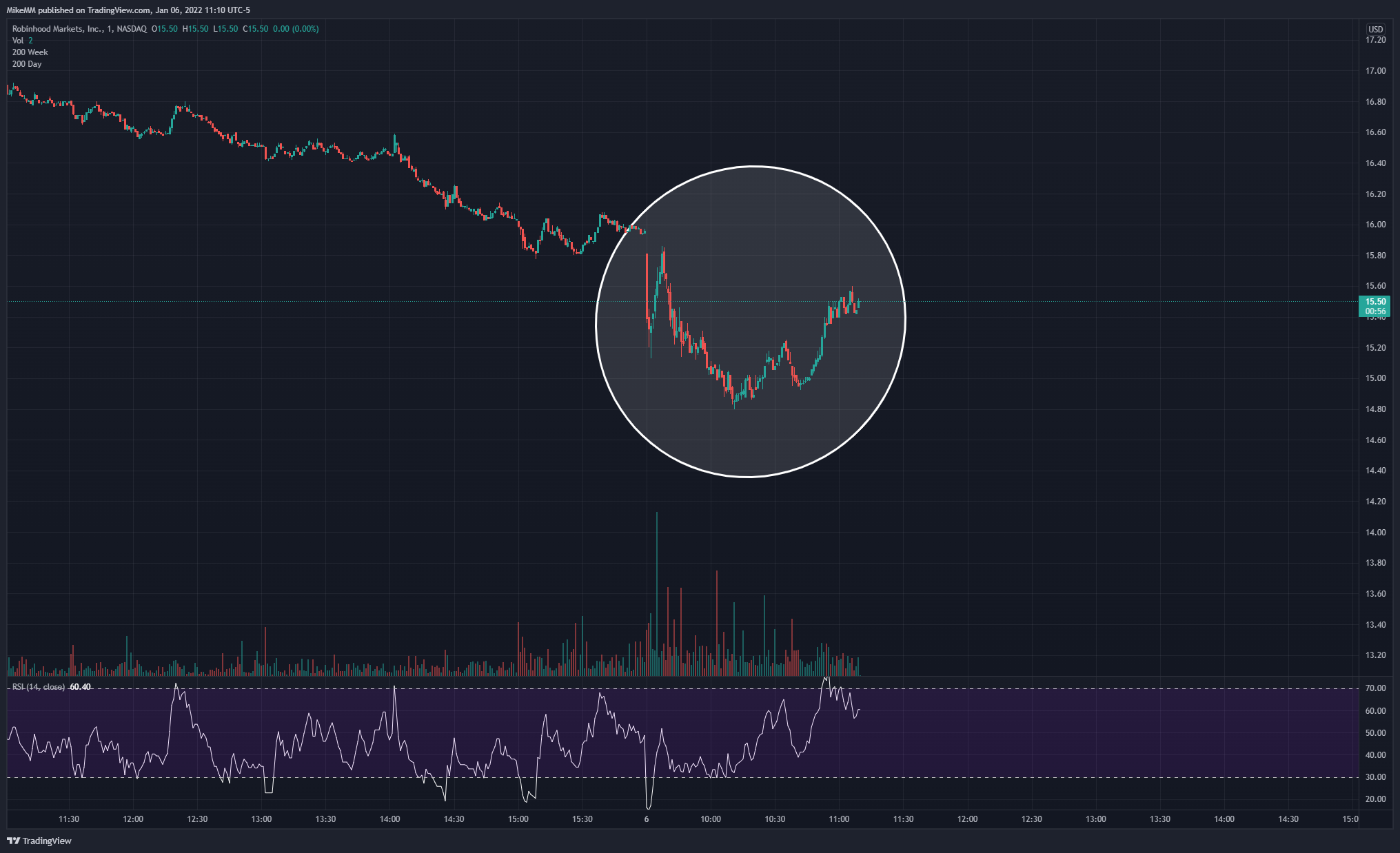This screenshot has width=1400, height=853.
Task: Click the day 6 marker on time axis
Action: point(647,819)
